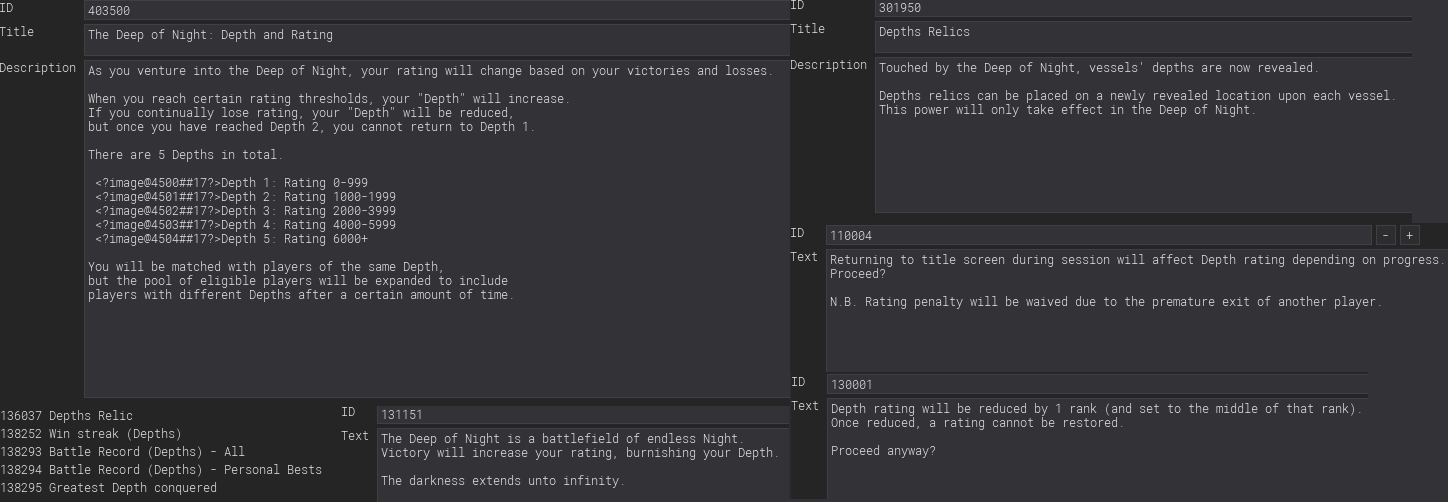This screenshot has height=502, width=1448.
Task: Click the line 'Depth 3: Rating 2000-3999'
Action: (245, 211)
